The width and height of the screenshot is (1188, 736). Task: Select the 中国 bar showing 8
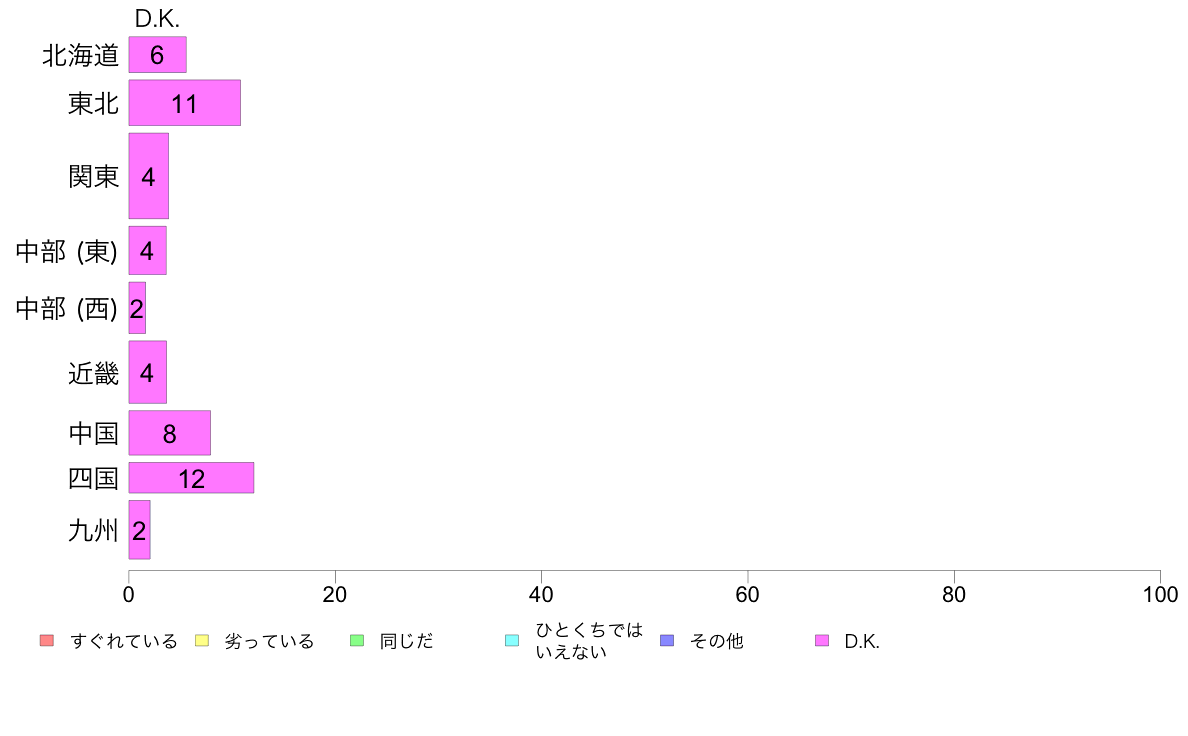[170, 433]
